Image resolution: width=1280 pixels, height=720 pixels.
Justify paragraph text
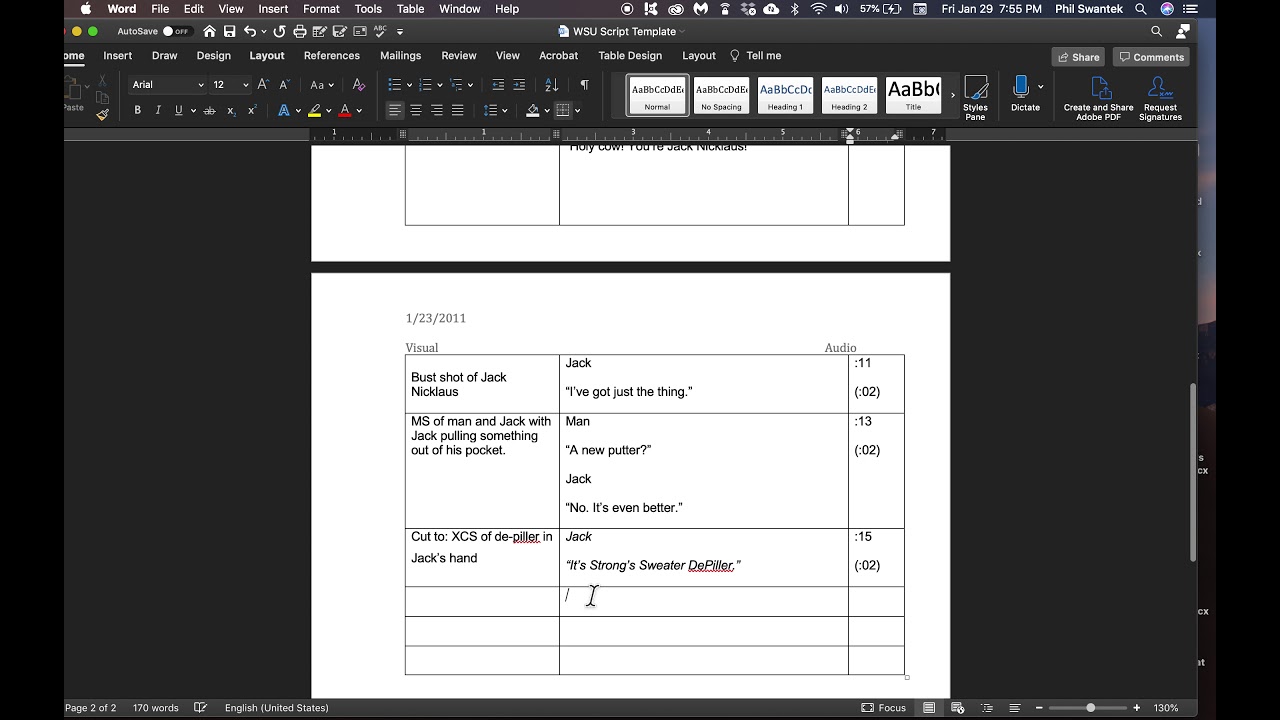[458, 111]
